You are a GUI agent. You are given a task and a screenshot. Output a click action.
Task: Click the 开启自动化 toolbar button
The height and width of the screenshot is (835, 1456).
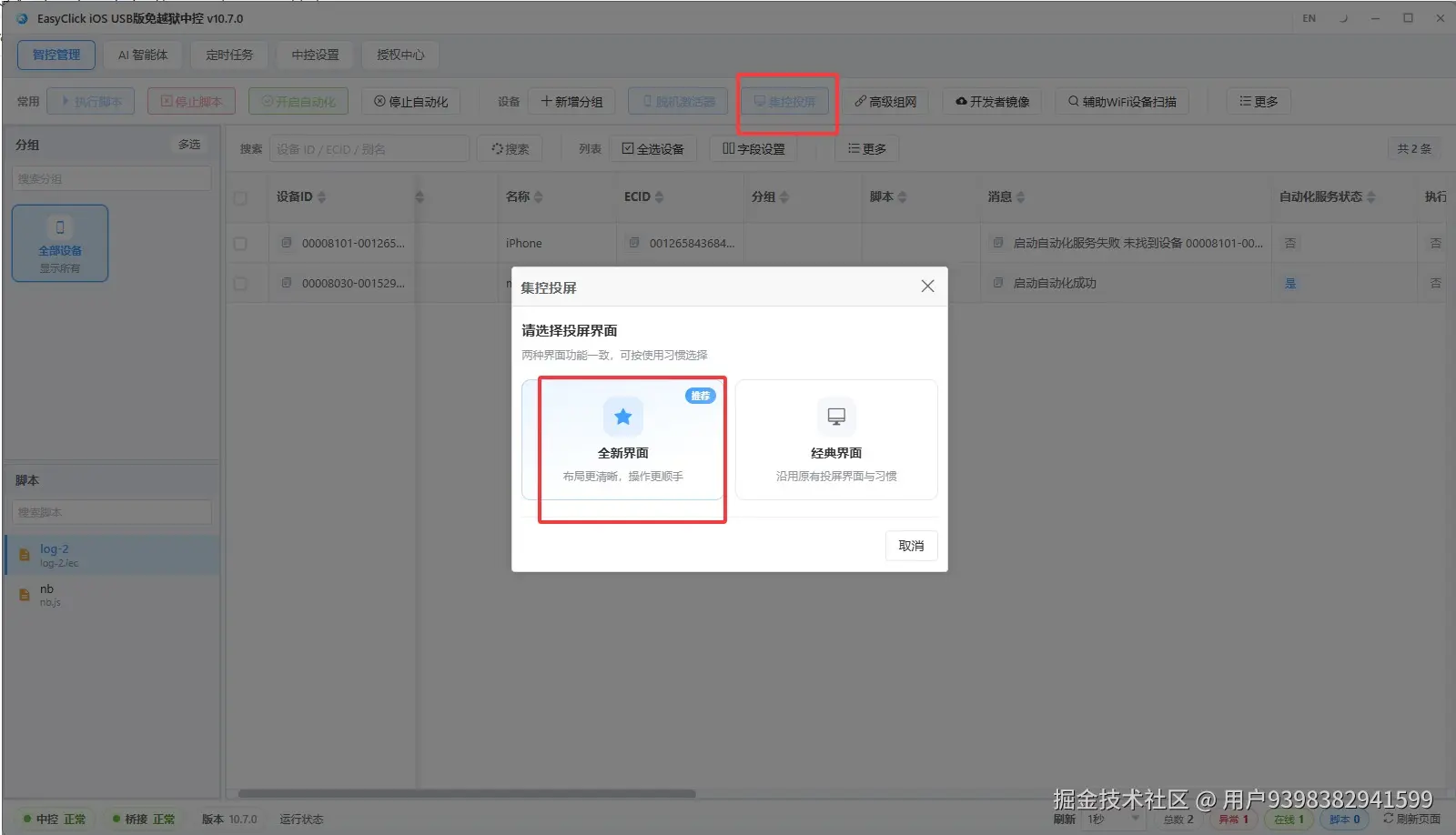coord(298,102)
